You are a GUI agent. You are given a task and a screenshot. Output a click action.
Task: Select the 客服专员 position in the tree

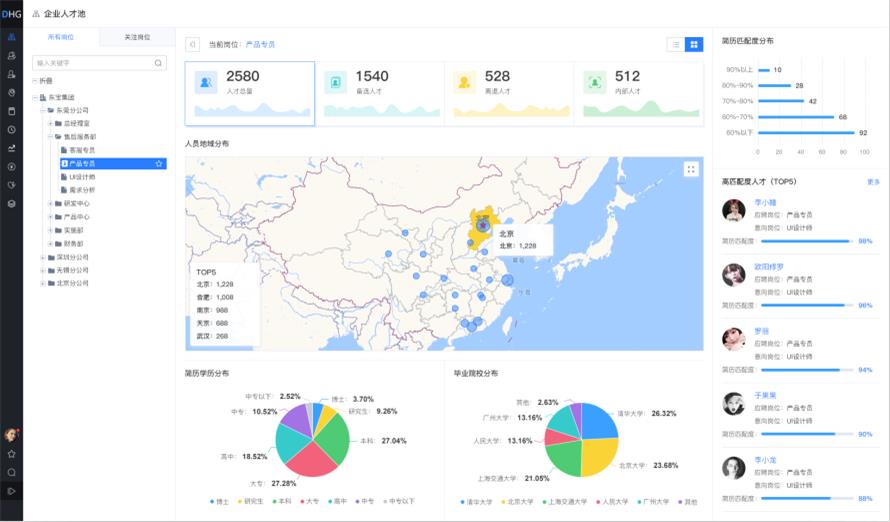82,150
